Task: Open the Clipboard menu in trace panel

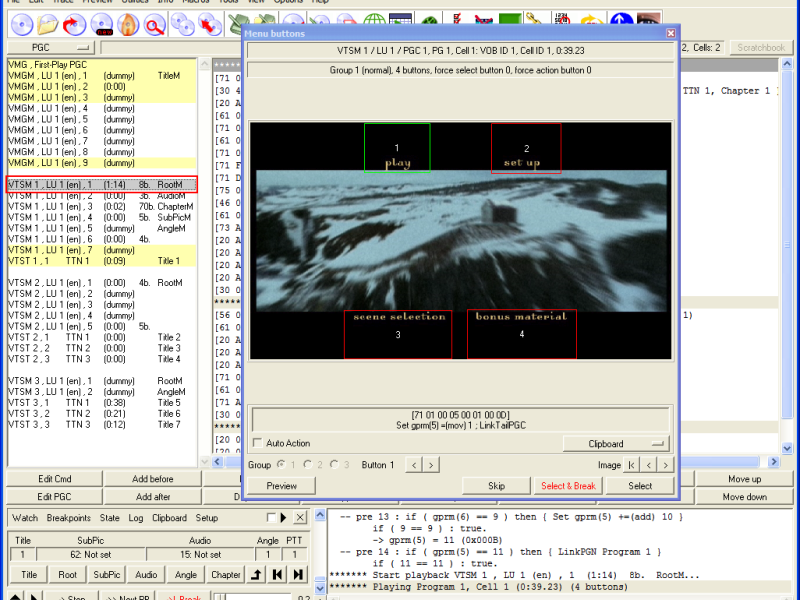Action: coord(169,518)
